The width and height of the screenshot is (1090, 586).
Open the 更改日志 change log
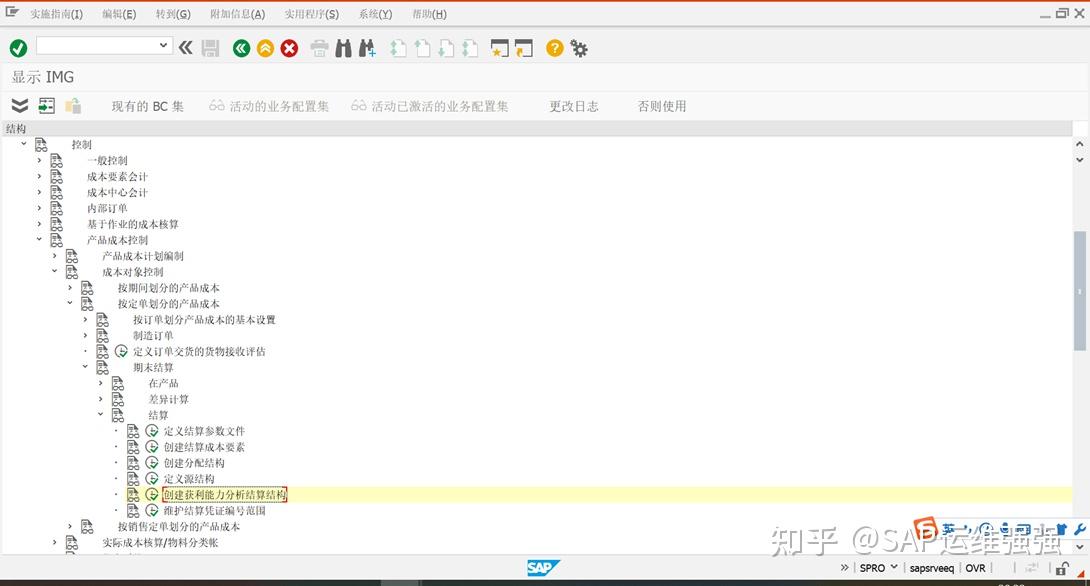click(574, 105)
